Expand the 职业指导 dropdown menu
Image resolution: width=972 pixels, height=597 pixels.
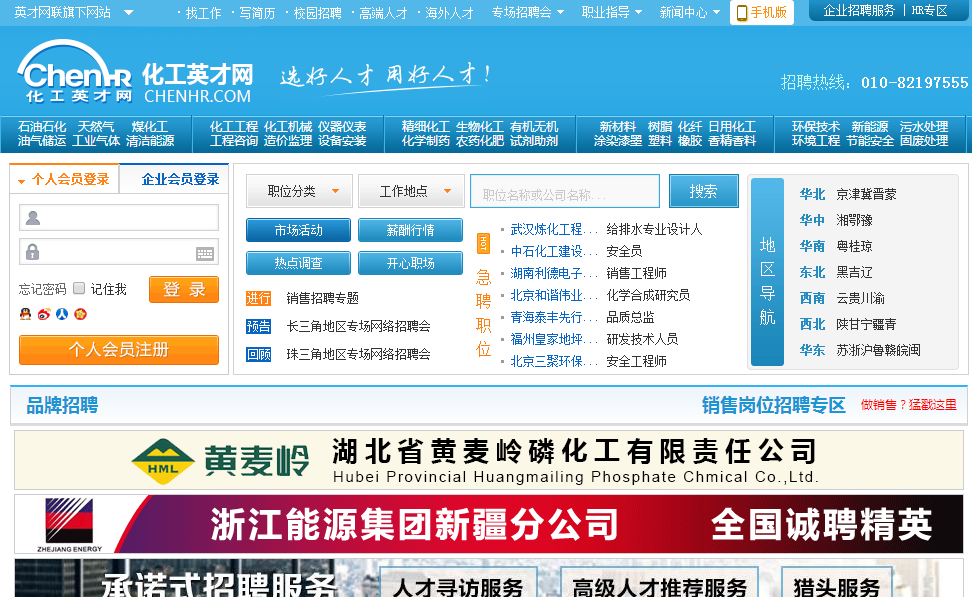(x=611, y=12)
